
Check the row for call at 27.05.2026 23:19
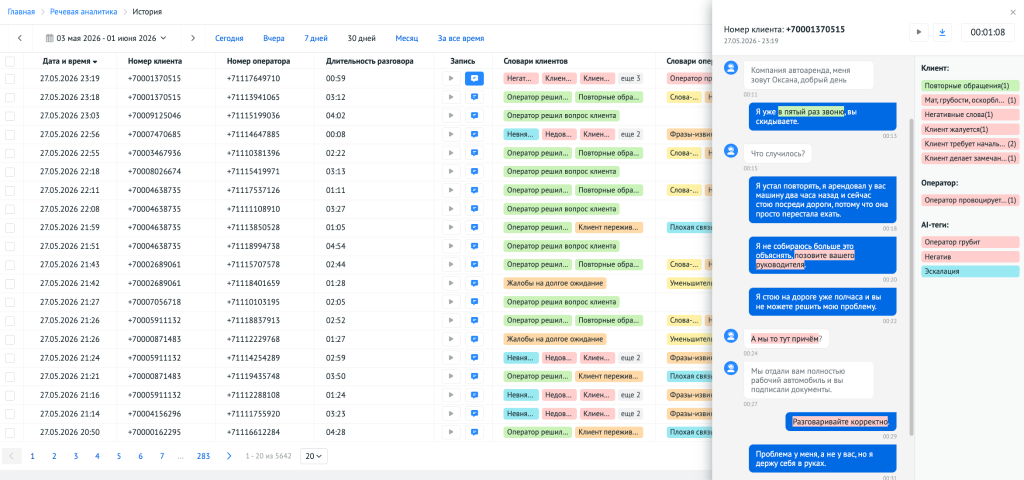click(x=10, y=78)
